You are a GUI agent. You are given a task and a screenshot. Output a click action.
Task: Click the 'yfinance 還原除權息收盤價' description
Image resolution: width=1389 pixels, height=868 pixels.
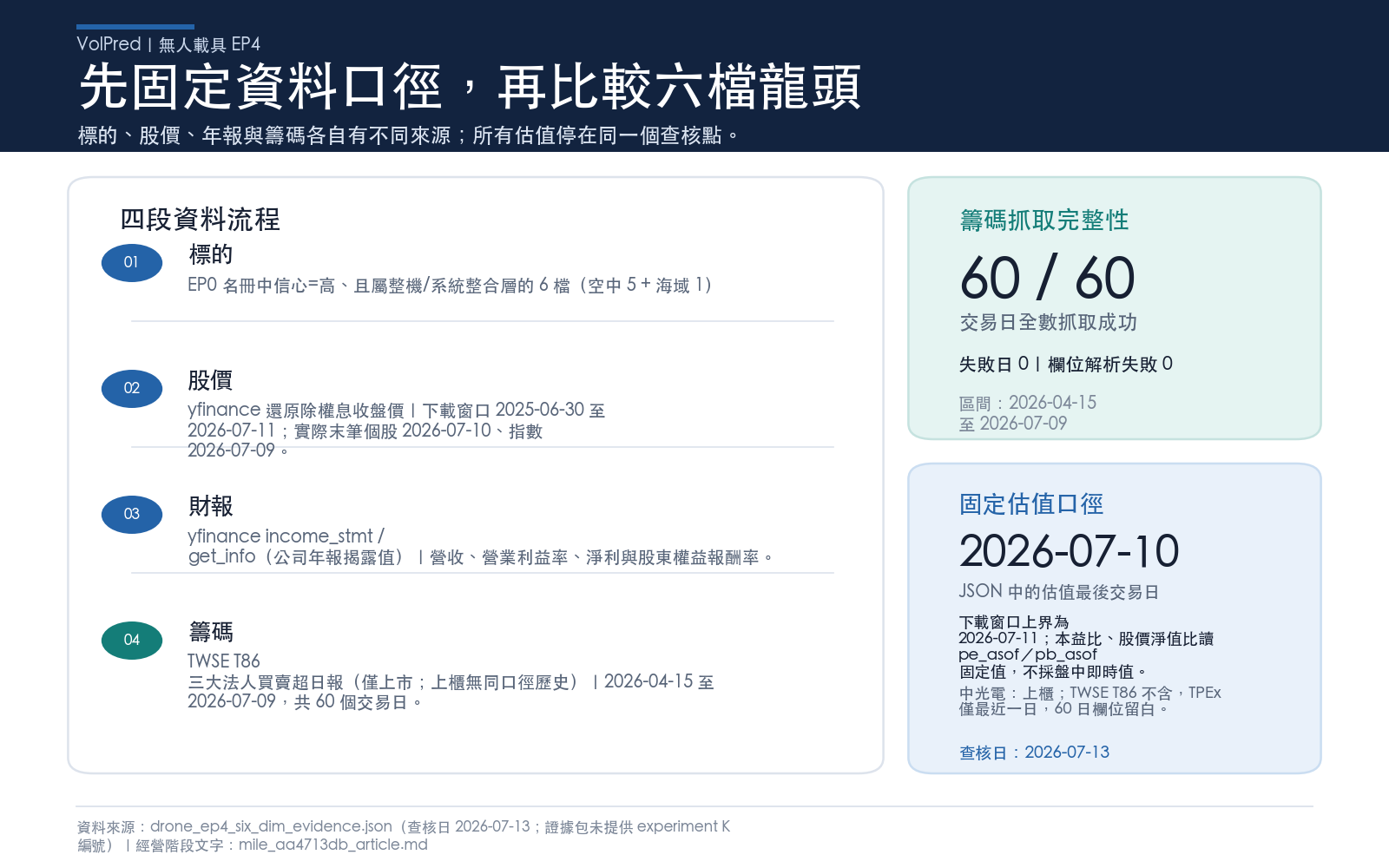(397, 430)
